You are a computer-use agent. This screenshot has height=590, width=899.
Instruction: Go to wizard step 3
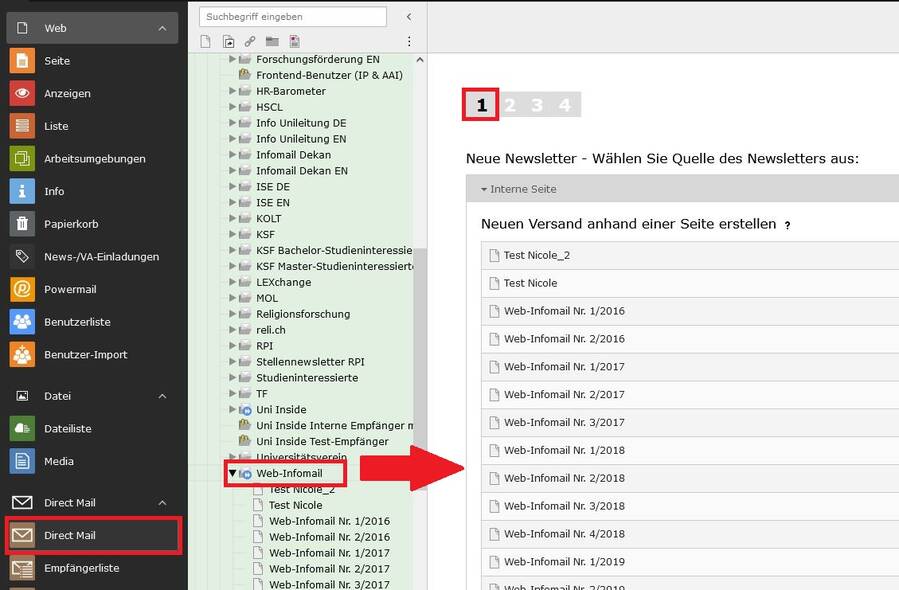[x=537, y=105]
